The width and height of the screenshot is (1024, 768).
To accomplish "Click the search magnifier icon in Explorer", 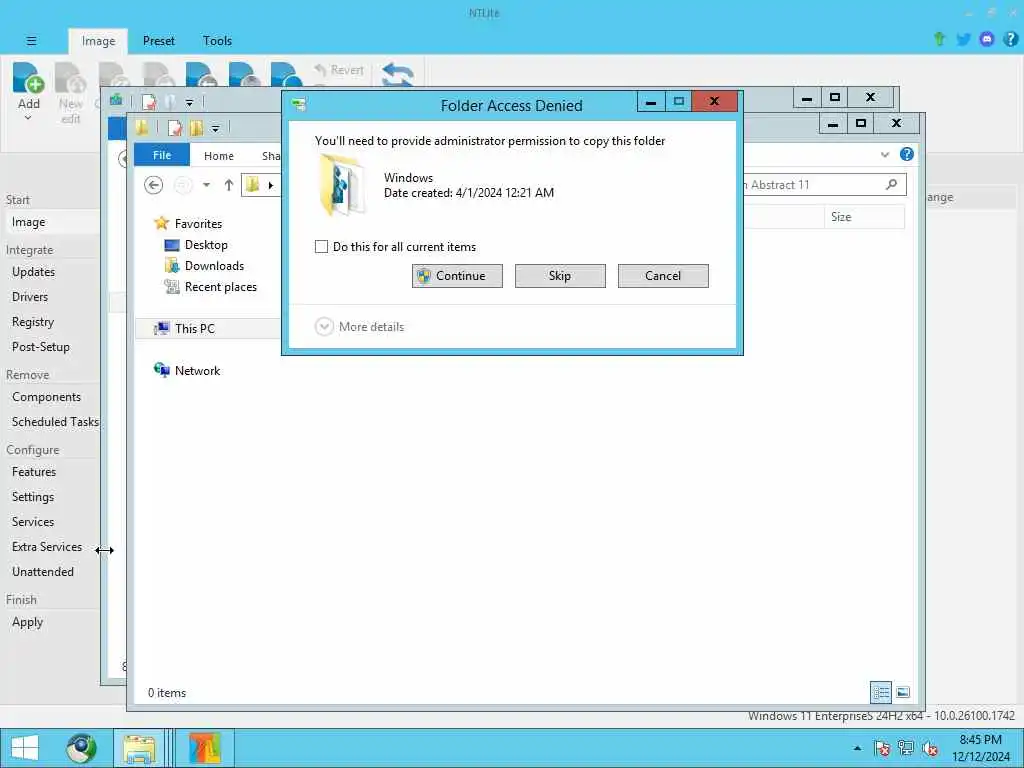I will tap(891, 185).
